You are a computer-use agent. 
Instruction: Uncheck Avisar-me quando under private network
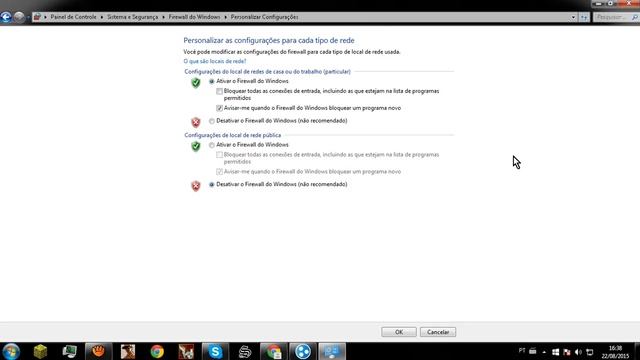tap(219, 108)
